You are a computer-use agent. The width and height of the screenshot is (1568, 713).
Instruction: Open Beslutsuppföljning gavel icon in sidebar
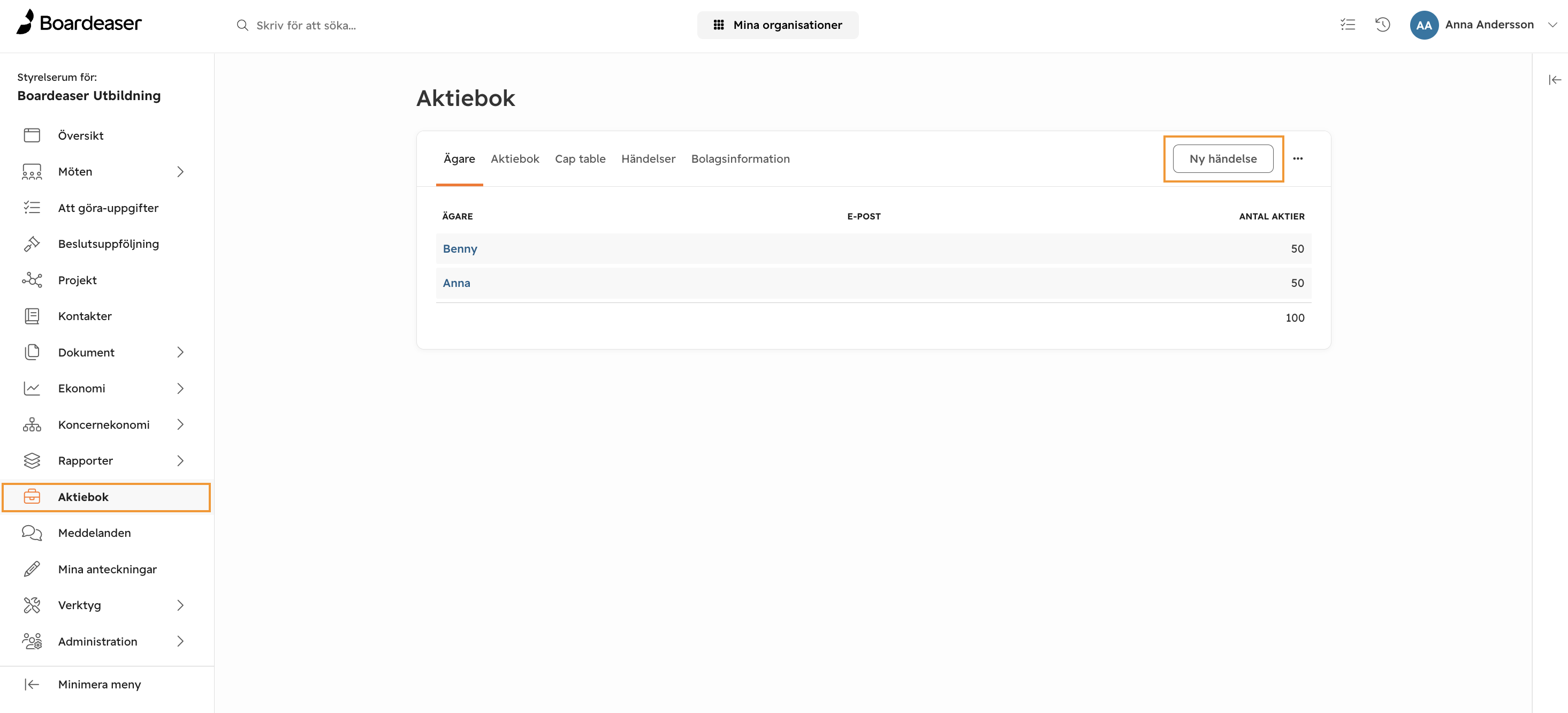32,244
